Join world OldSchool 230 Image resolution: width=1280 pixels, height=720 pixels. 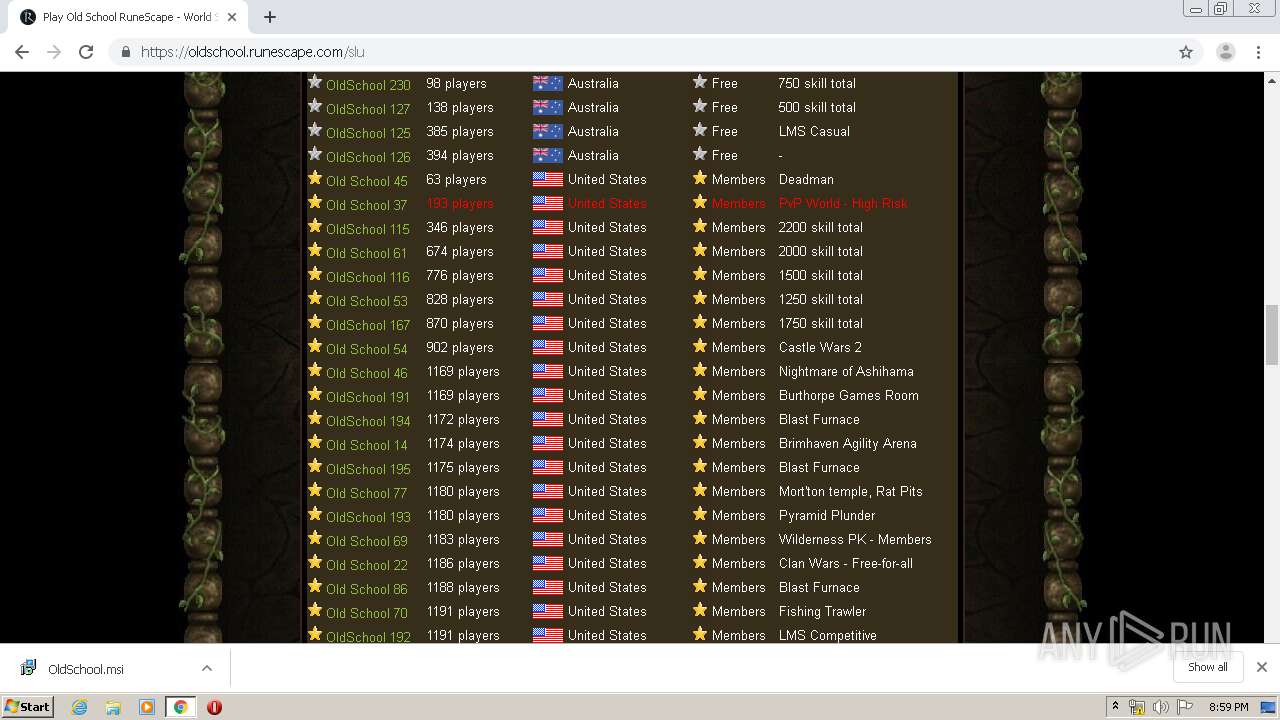pyautogui.click(x=368, y=85)
